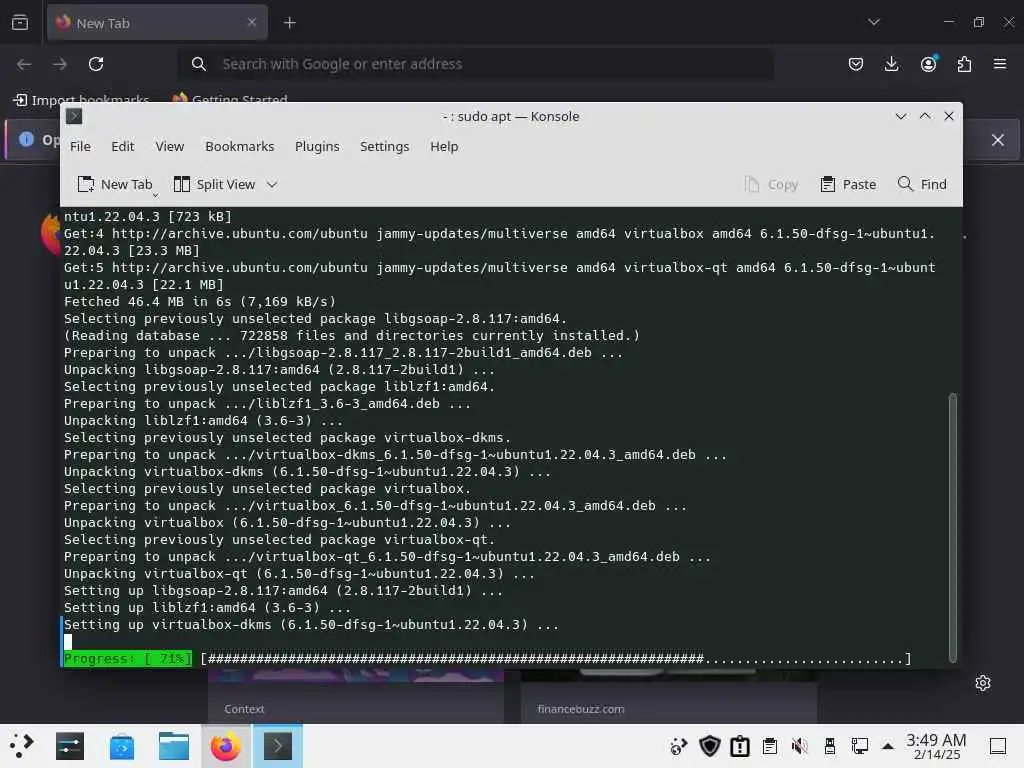Viewport: 1024px width, 768px height.
Task: Go forward in Firefox
Action: point(60,64)
